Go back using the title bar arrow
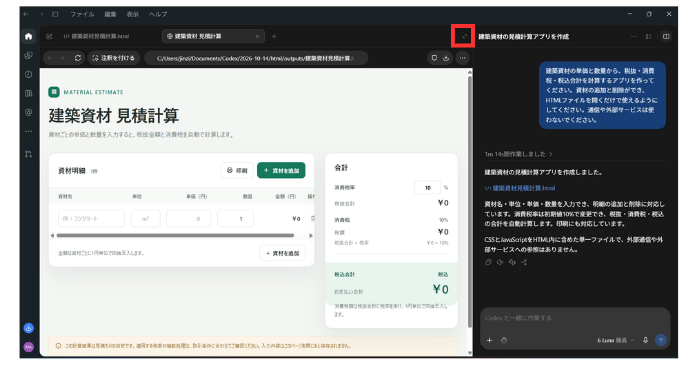 [26, 14]
